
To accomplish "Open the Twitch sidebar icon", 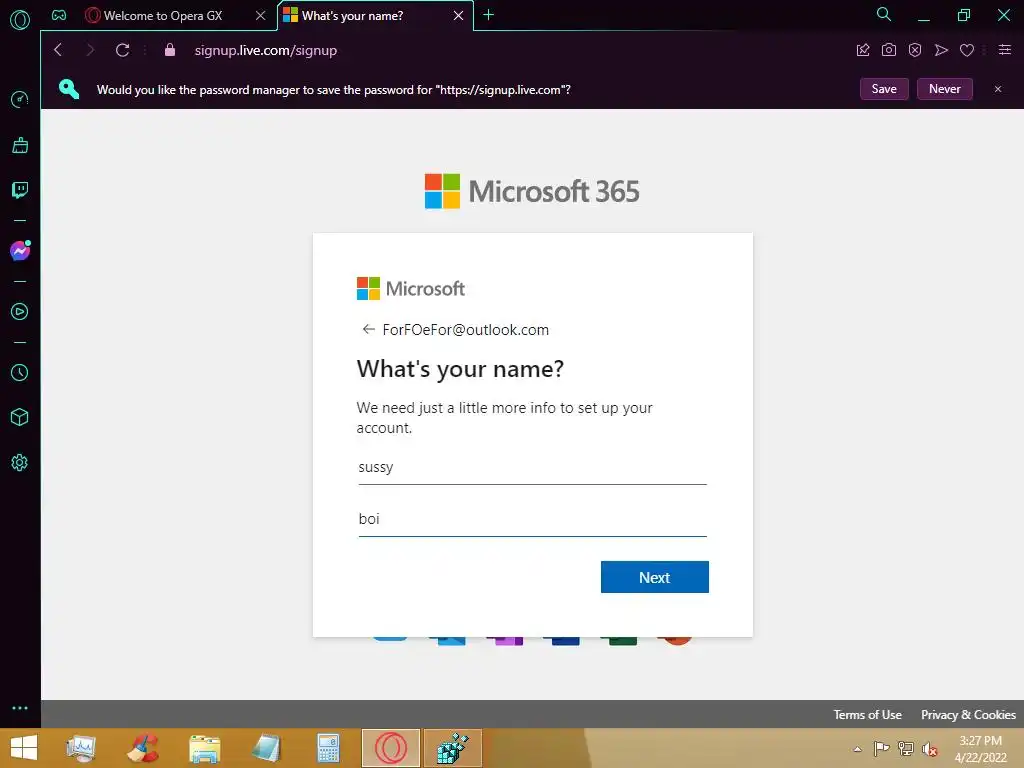I will 20,190.
